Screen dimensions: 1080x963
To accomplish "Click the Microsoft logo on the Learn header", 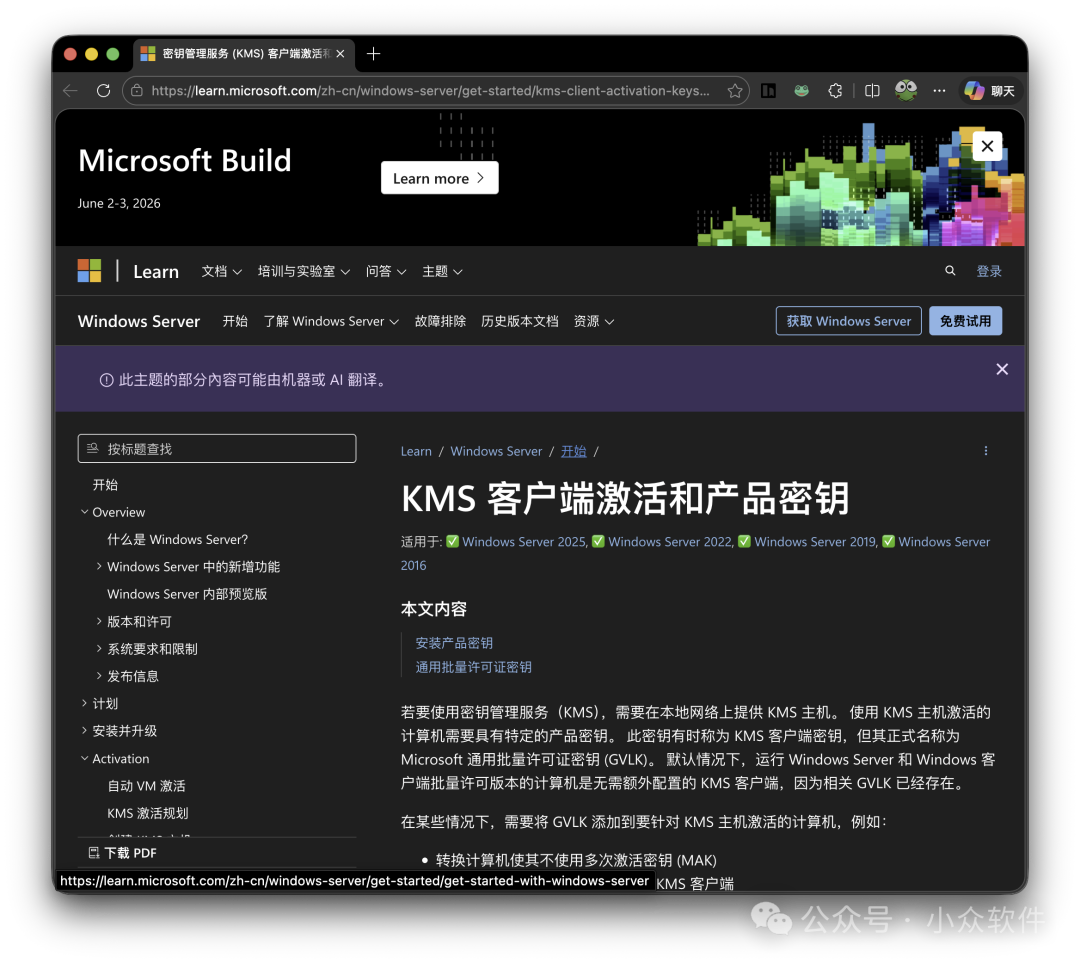I will 89,270.
